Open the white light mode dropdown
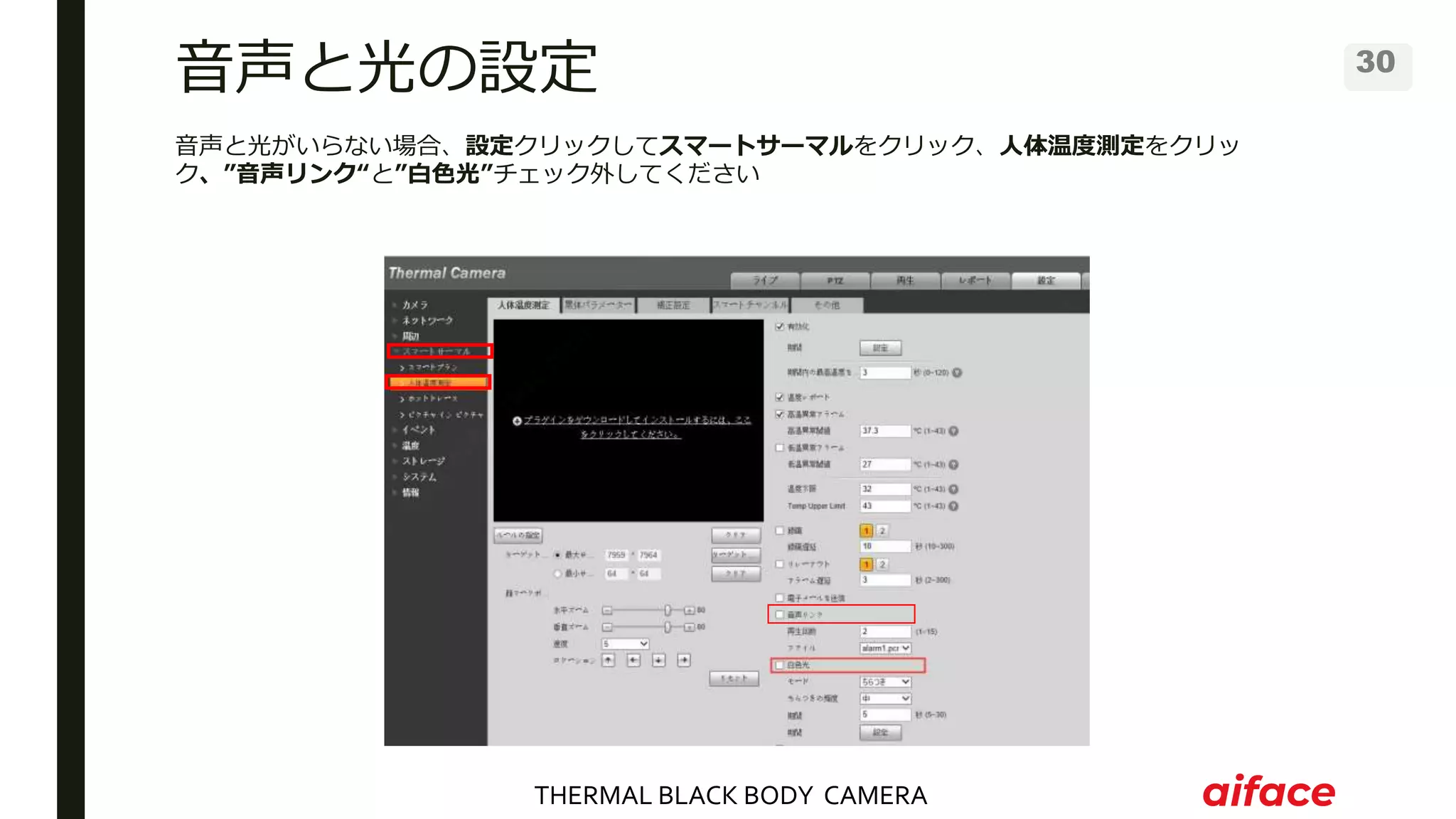Viewport: 1456px width, 819px height. pos(885,682)
